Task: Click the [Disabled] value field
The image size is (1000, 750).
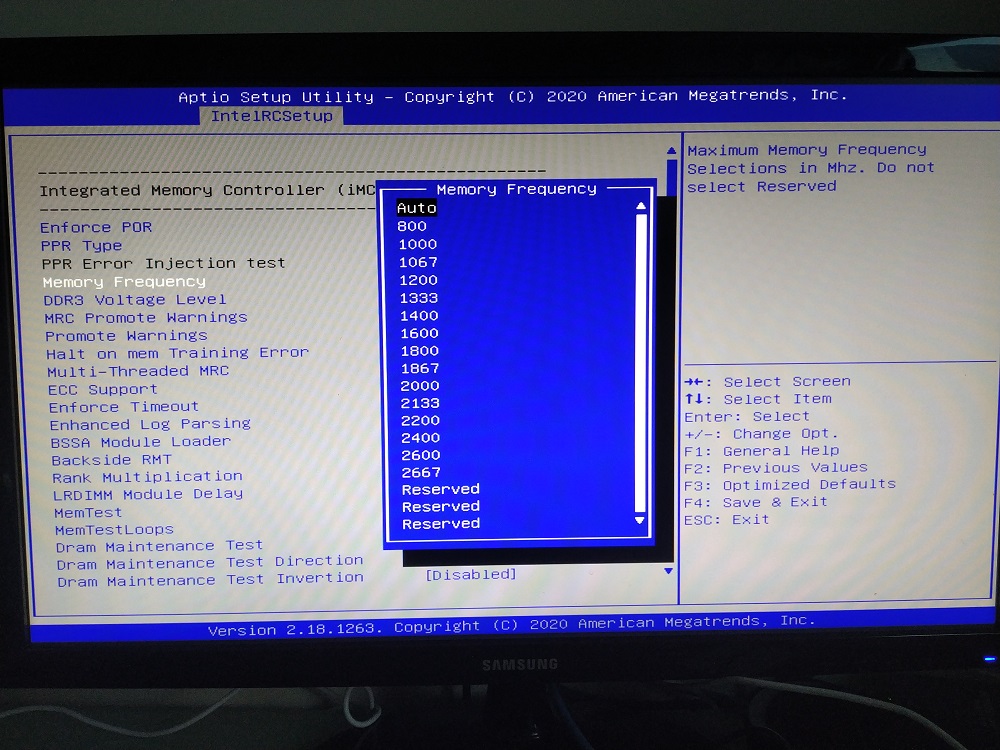Action: click(471, 574)
